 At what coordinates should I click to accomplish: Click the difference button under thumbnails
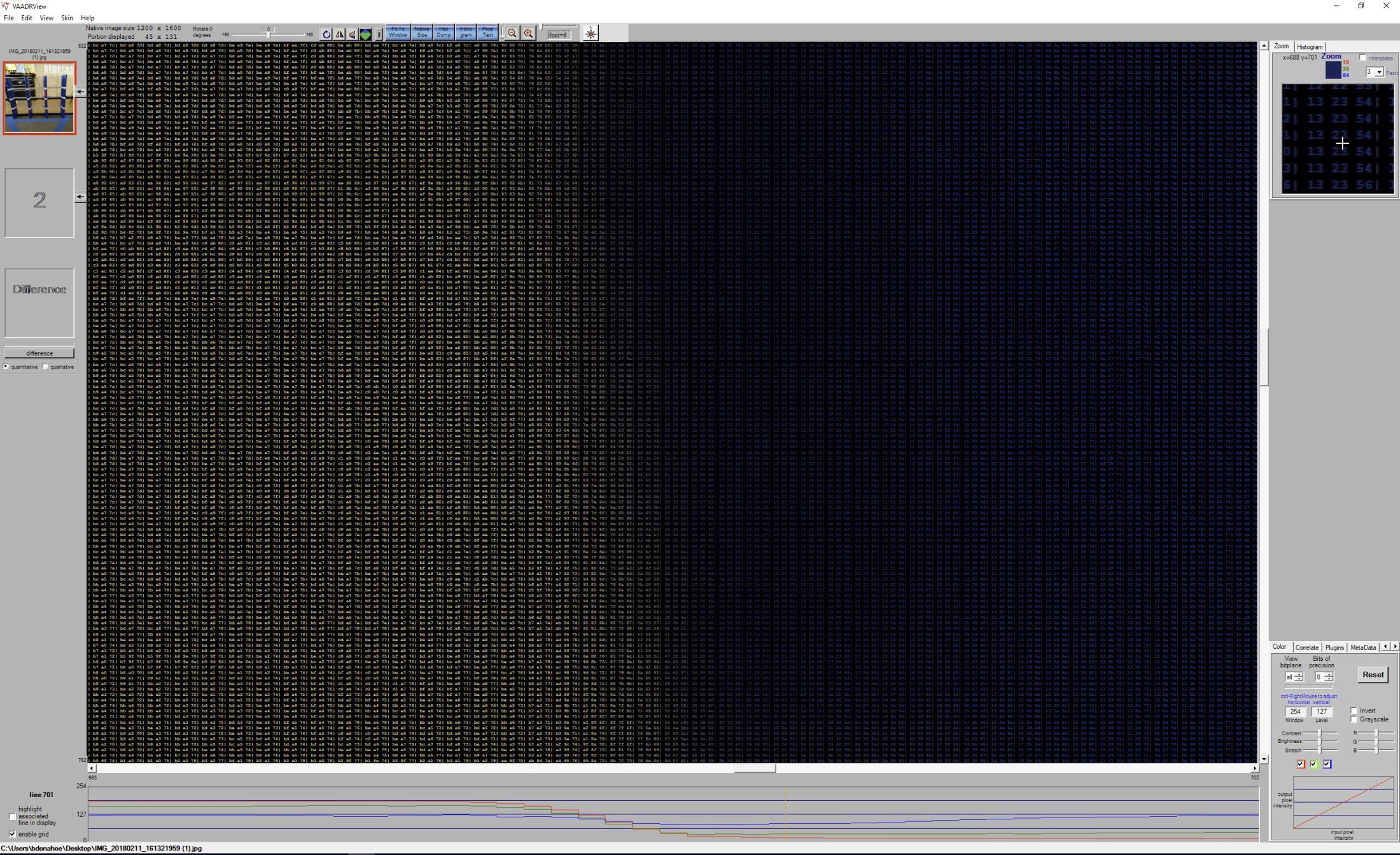coord(39,353)
